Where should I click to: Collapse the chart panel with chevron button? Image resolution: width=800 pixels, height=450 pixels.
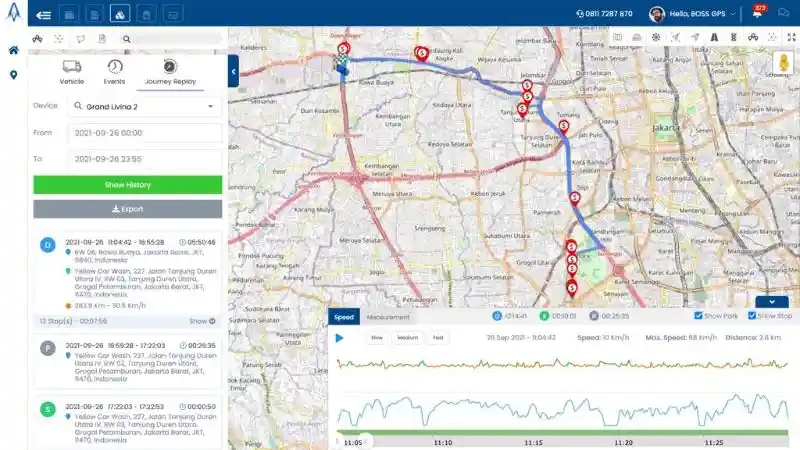coord(771,302)
